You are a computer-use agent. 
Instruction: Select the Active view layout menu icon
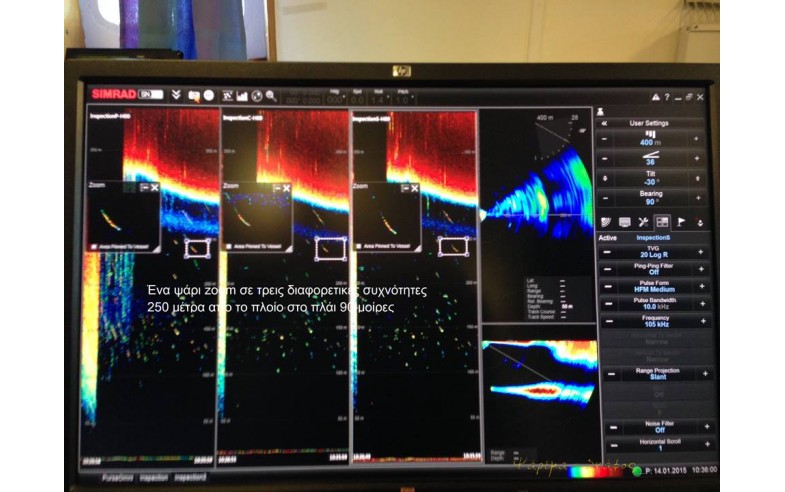pyautogui.click(x=662, y=222)
